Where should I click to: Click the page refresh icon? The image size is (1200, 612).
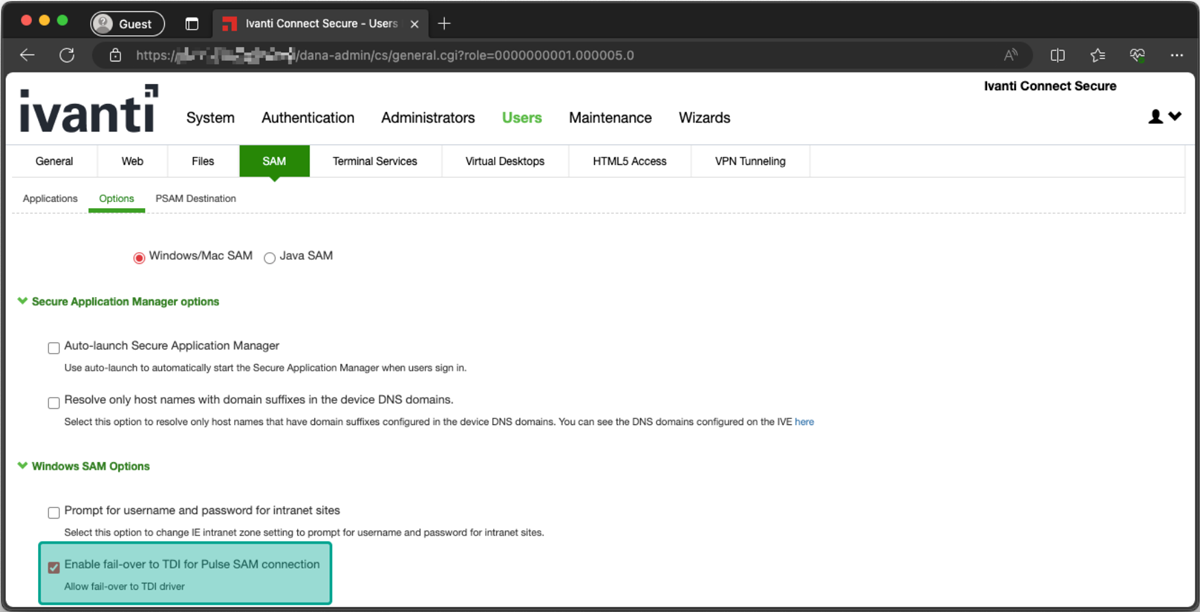(x=66, y=56)
